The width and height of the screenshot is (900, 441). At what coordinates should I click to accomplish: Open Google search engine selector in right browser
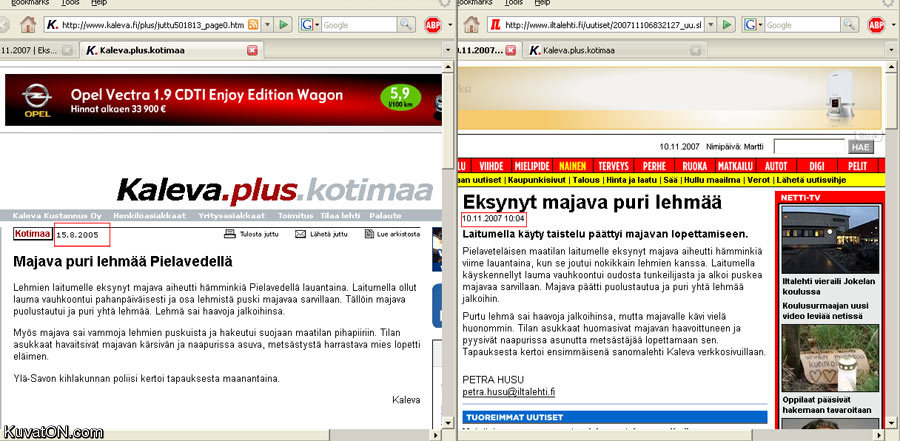(752, 25)
